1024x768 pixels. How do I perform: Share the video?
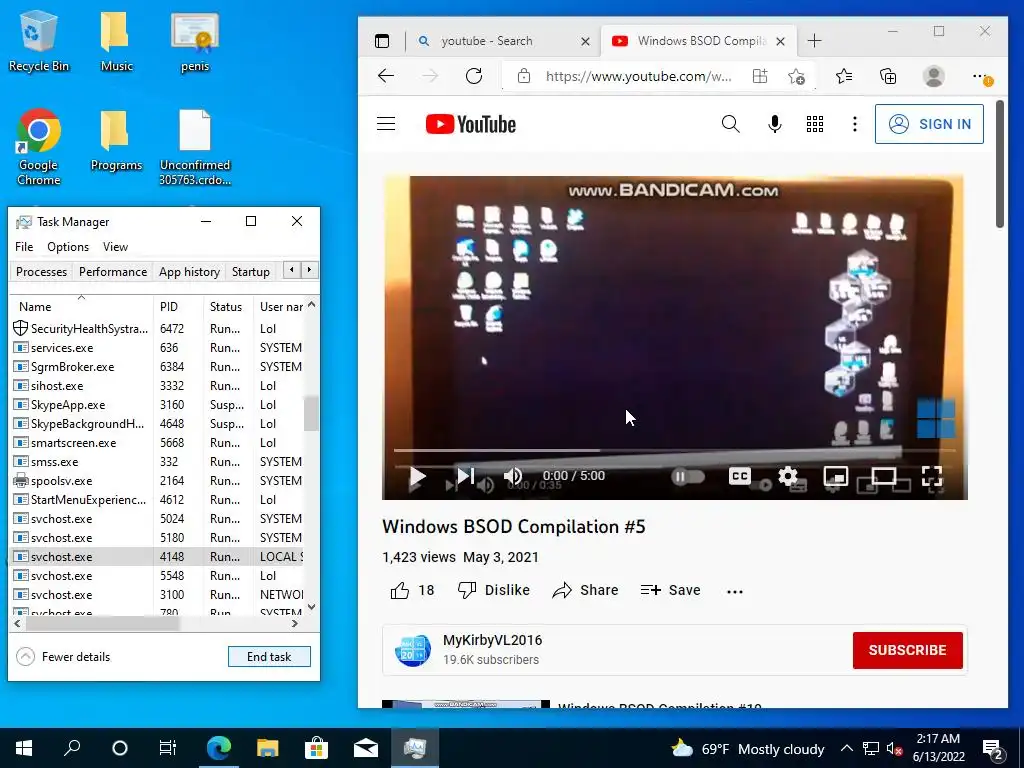pos(585,590)
